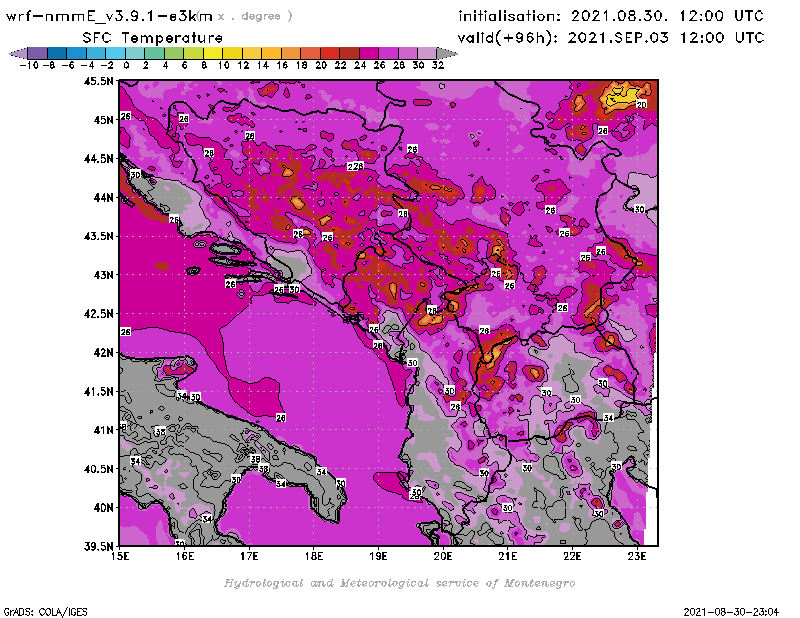Click the gray left arrow of the color legend

click(17, 53)
